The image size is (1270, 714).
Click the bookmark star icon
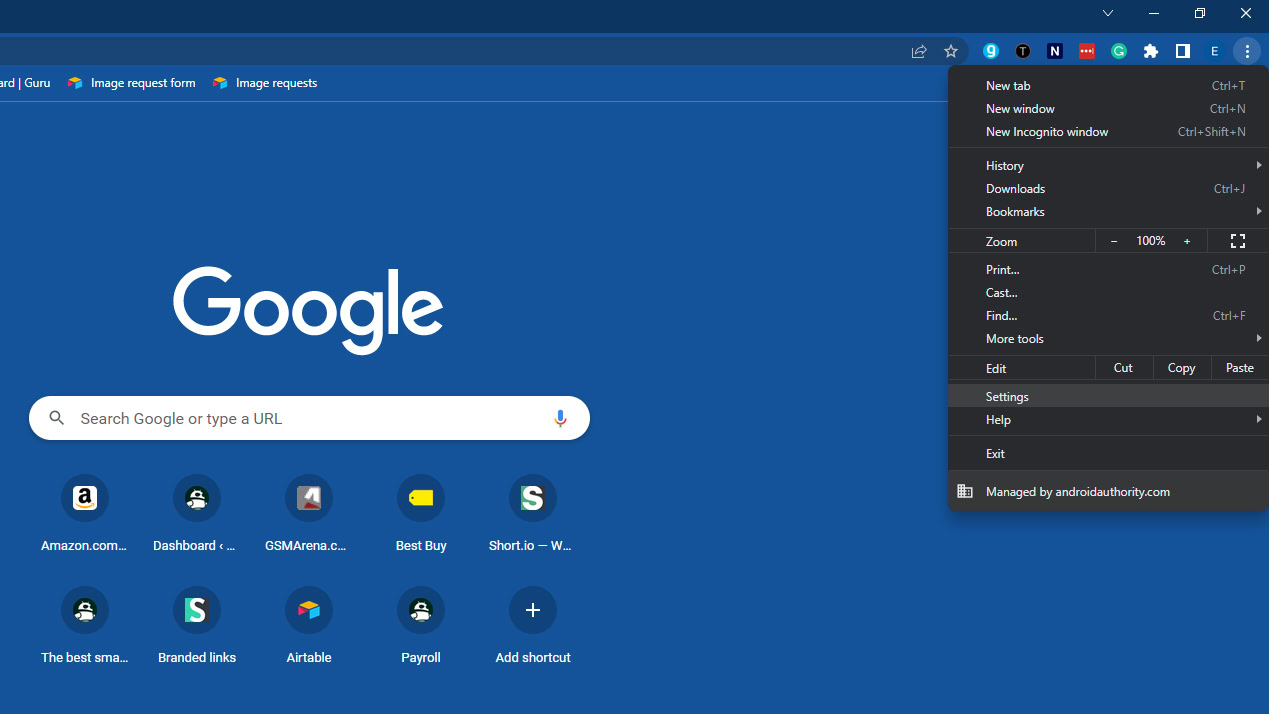[x=951, y=51]
